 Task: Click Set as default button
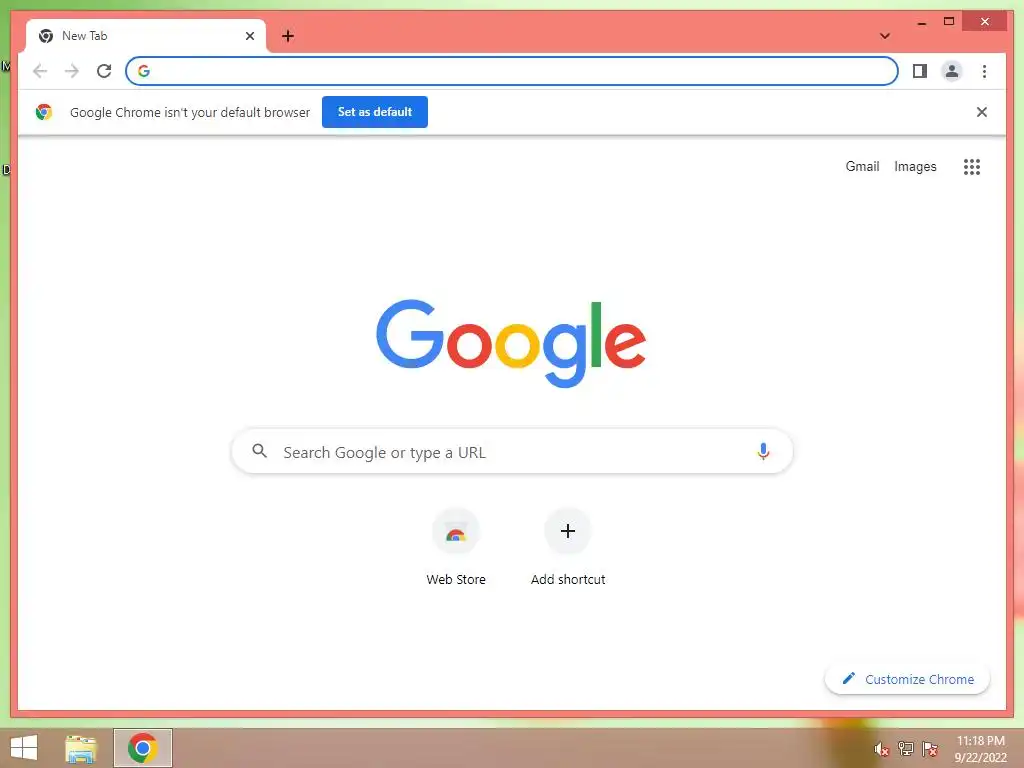click(375, 112)
